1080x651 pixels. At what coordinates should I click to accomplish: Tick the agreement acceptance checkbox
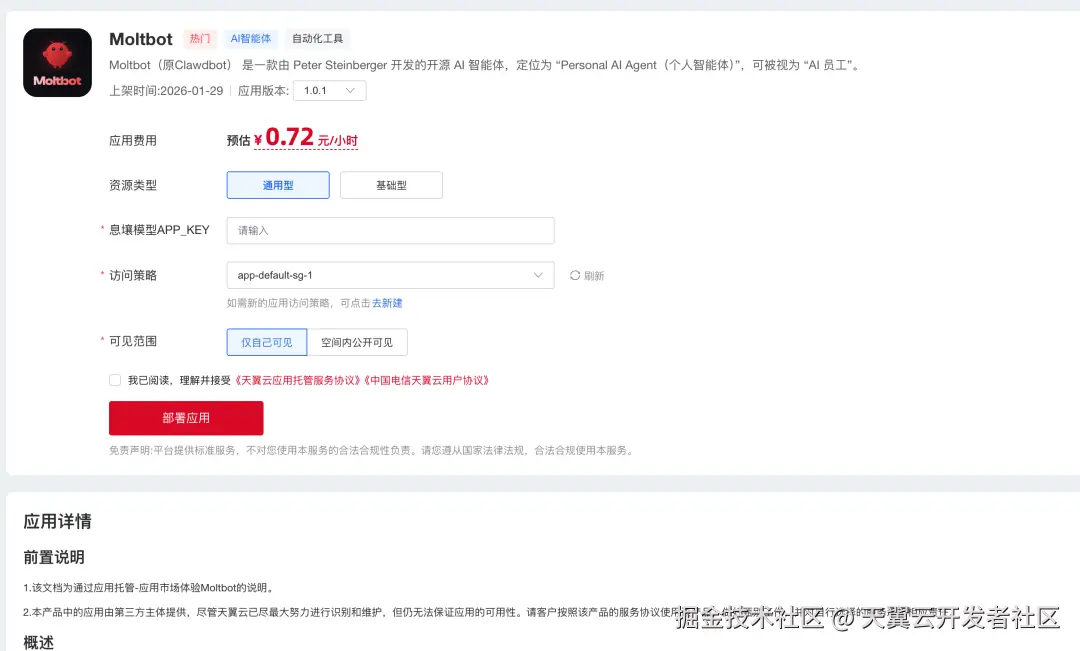(x=115, y=380)
